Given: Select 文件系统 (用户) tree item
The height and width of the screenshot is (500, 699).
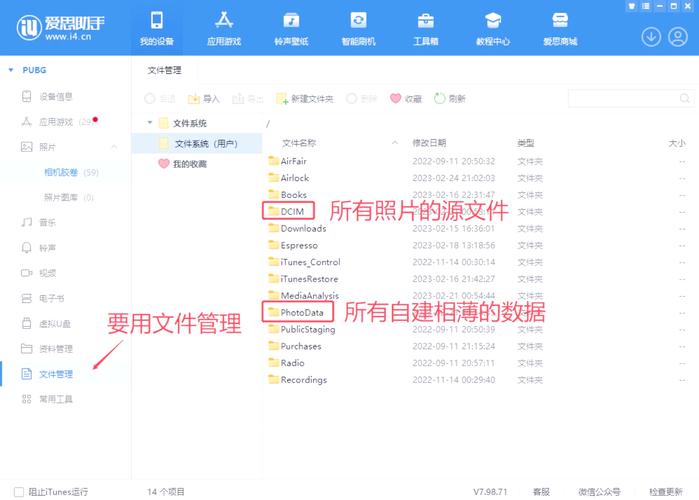Looking at the screenshot, I should tap(198, 143).
